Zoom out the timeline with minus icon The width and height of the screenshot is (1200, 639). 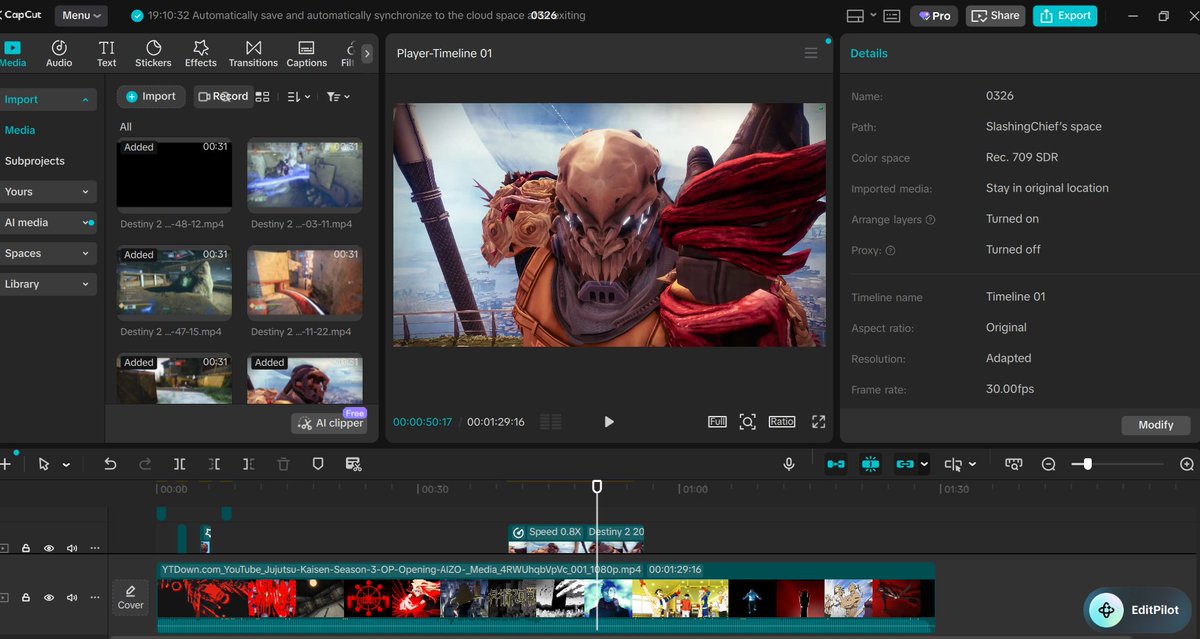point(1048,464)
